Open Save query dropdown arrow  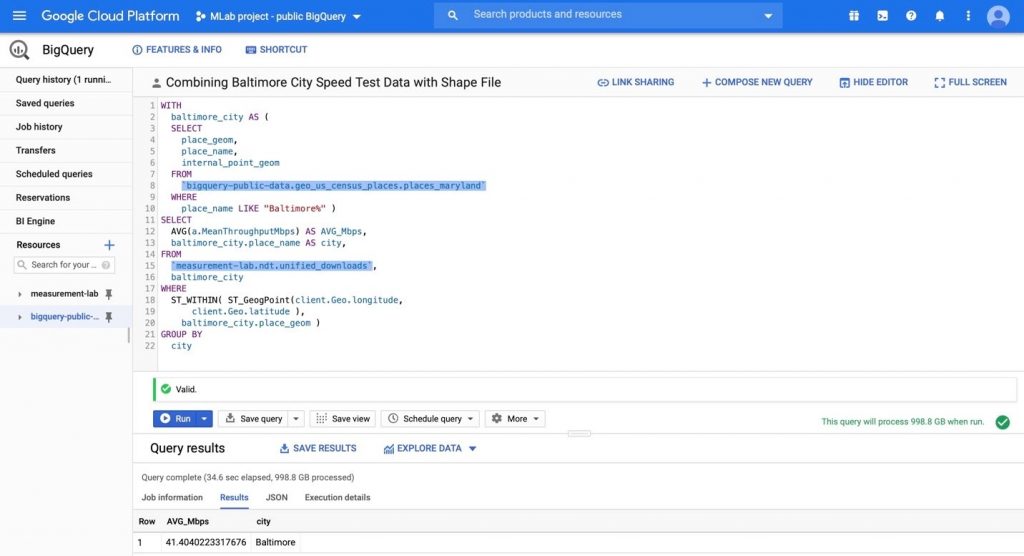296,419
